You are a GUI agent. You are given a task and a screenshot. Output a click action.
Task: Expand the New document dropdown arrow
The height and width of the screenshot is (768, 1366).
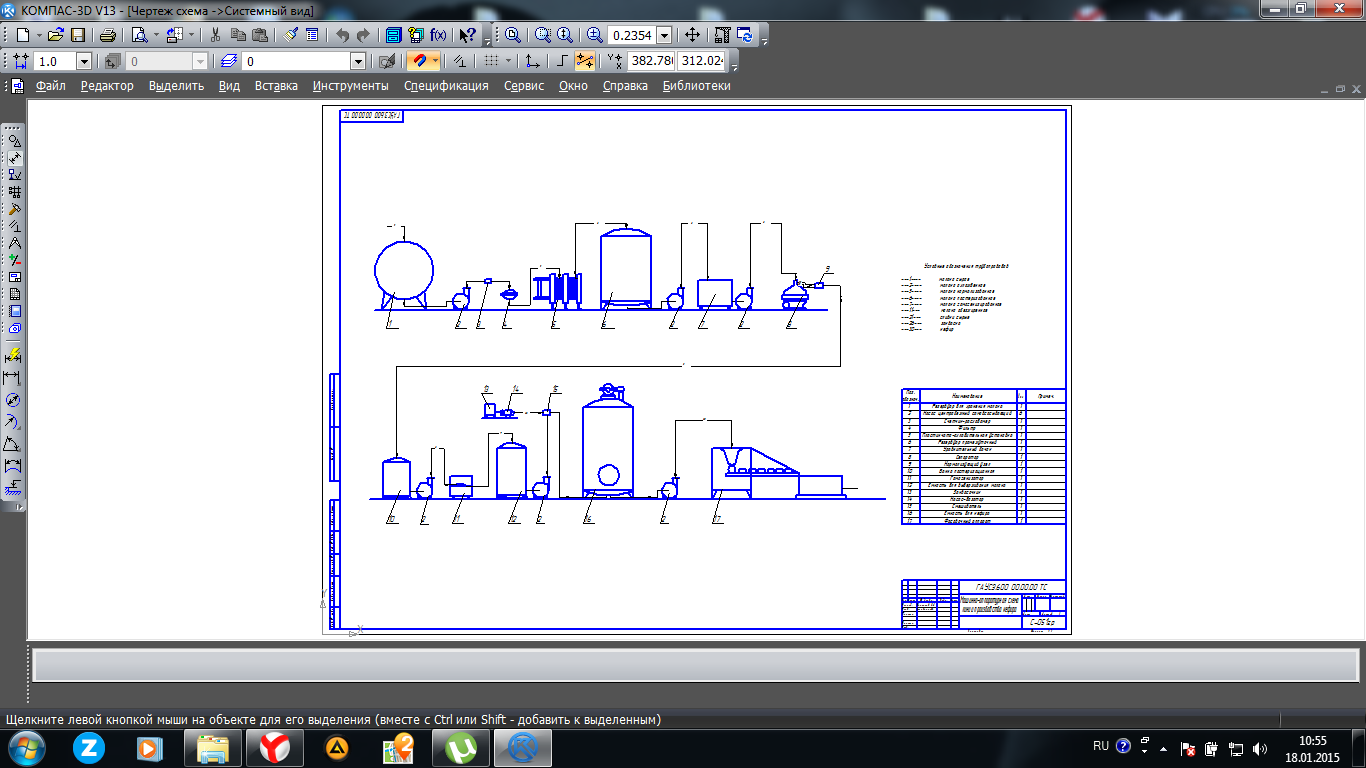[x=39, y=35]
